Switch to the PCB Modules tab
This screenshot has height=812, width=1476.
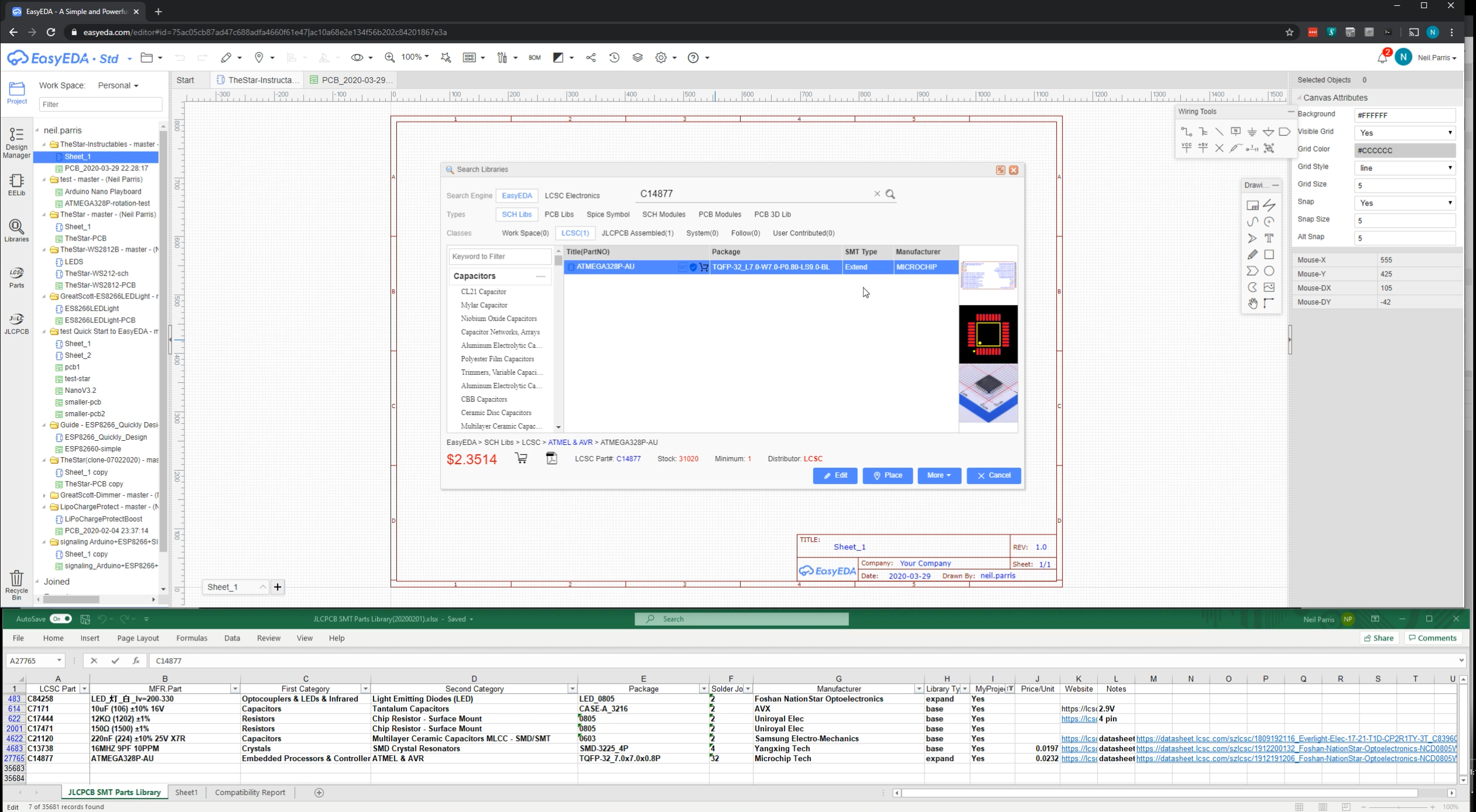click(719, 214)
